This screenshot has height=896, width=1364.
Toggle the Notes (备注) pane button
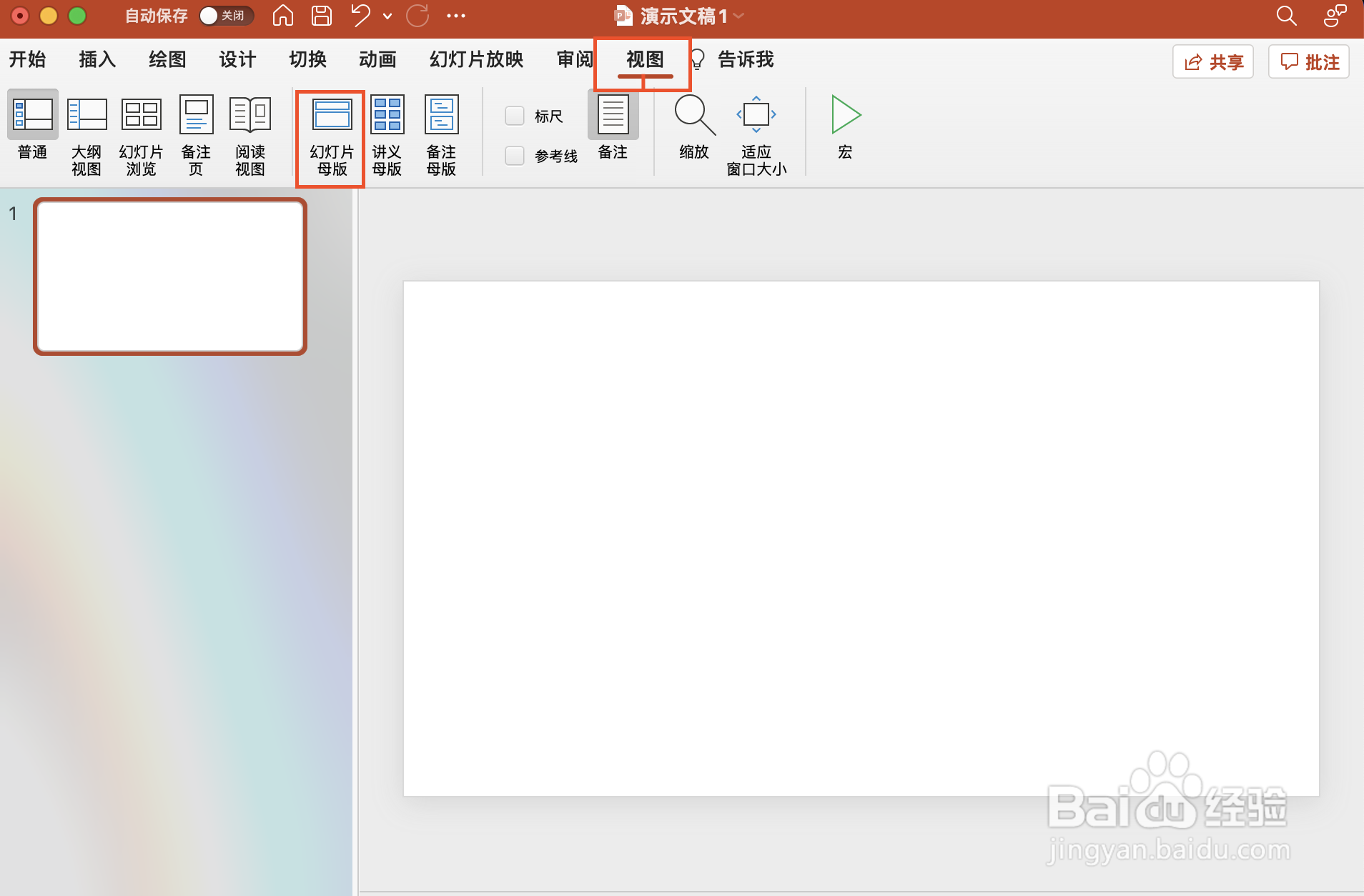(613, 126)
